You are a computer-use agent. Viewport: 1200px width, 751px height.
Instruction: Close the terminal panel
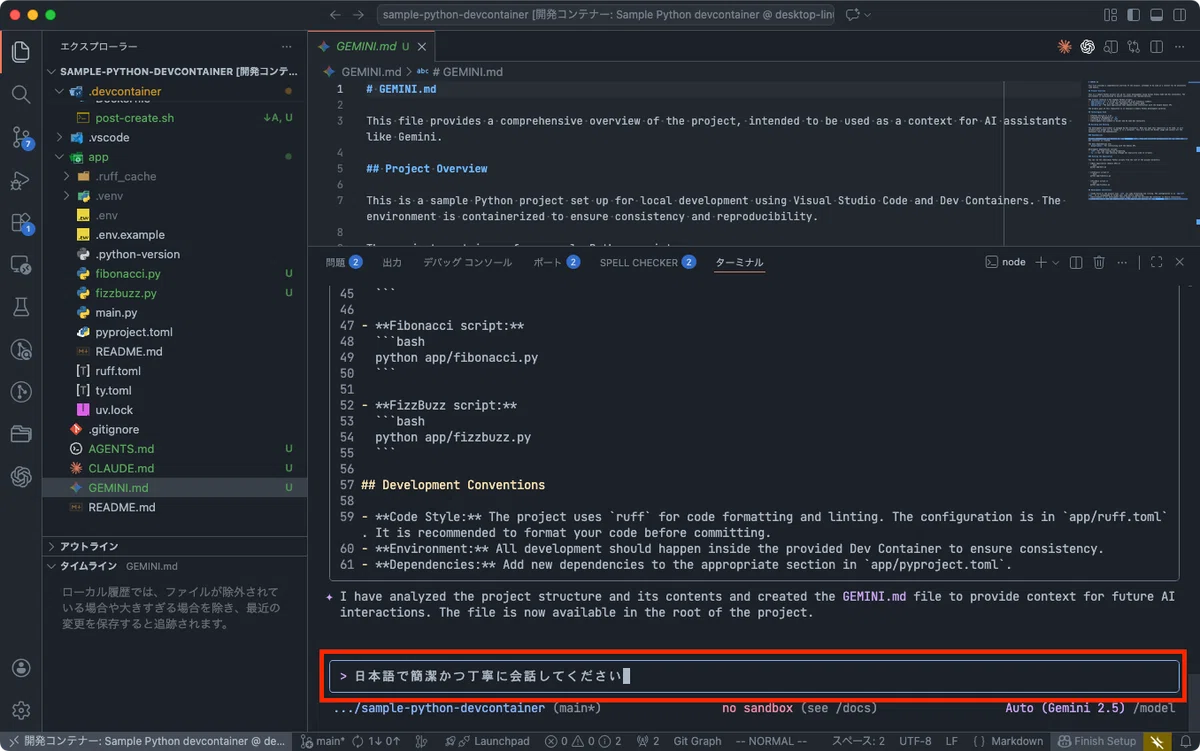[x=1180, y=262]
